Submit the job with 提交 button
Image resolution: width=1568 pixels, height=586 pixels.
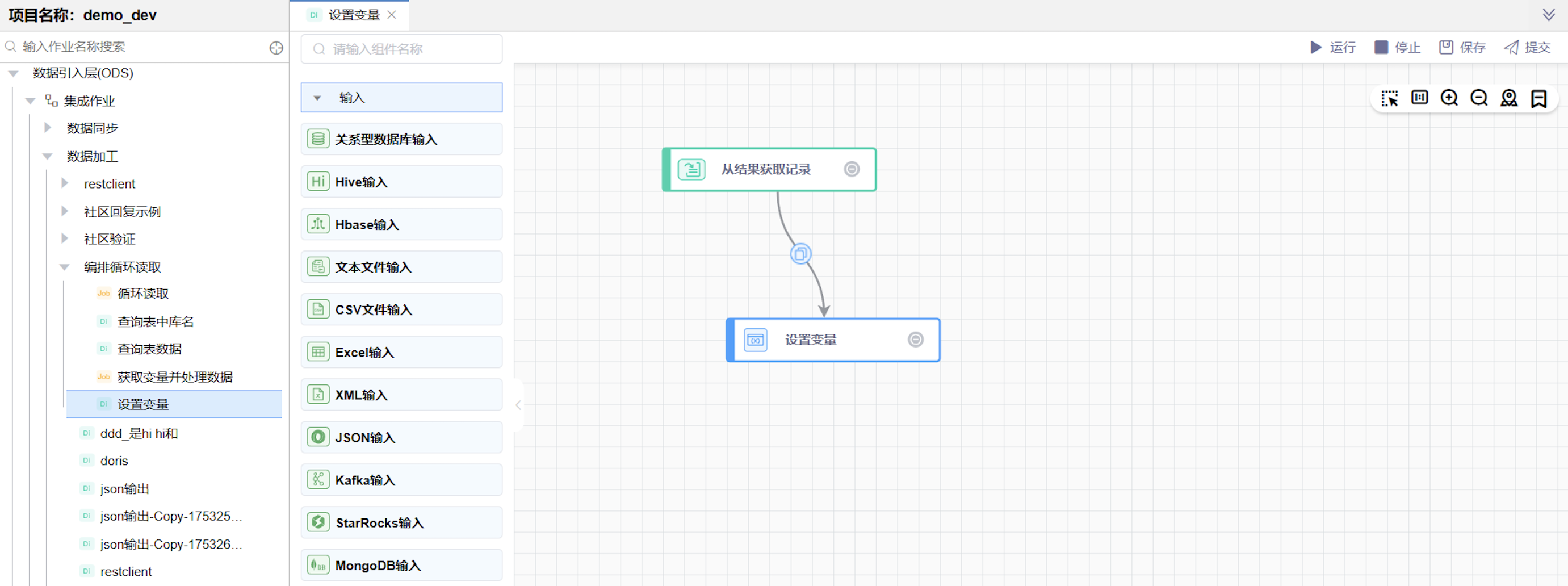coord(1527,48)
